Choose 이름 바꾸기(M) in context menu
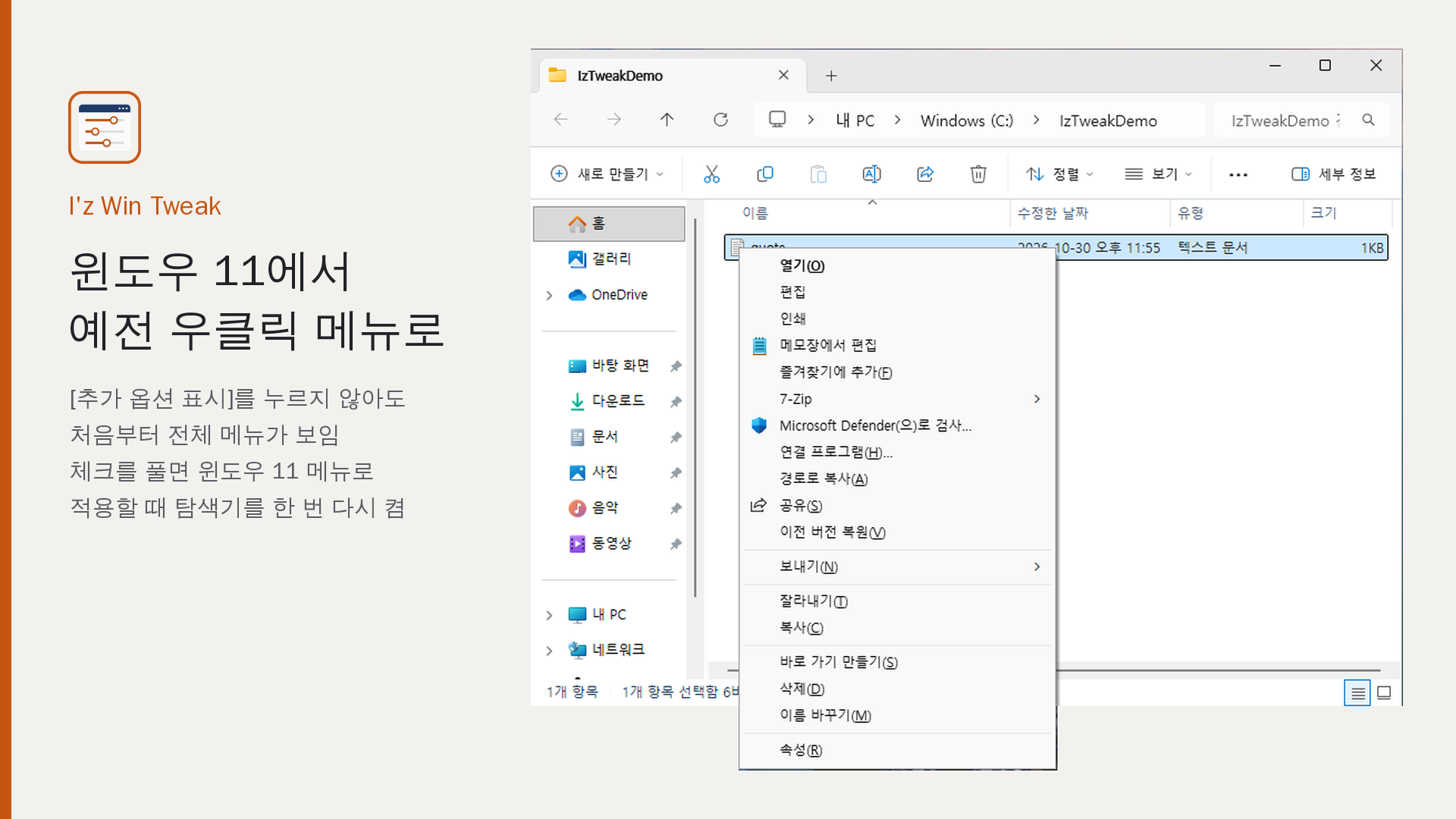The image size is (1456, 819). tap(897, 715)
